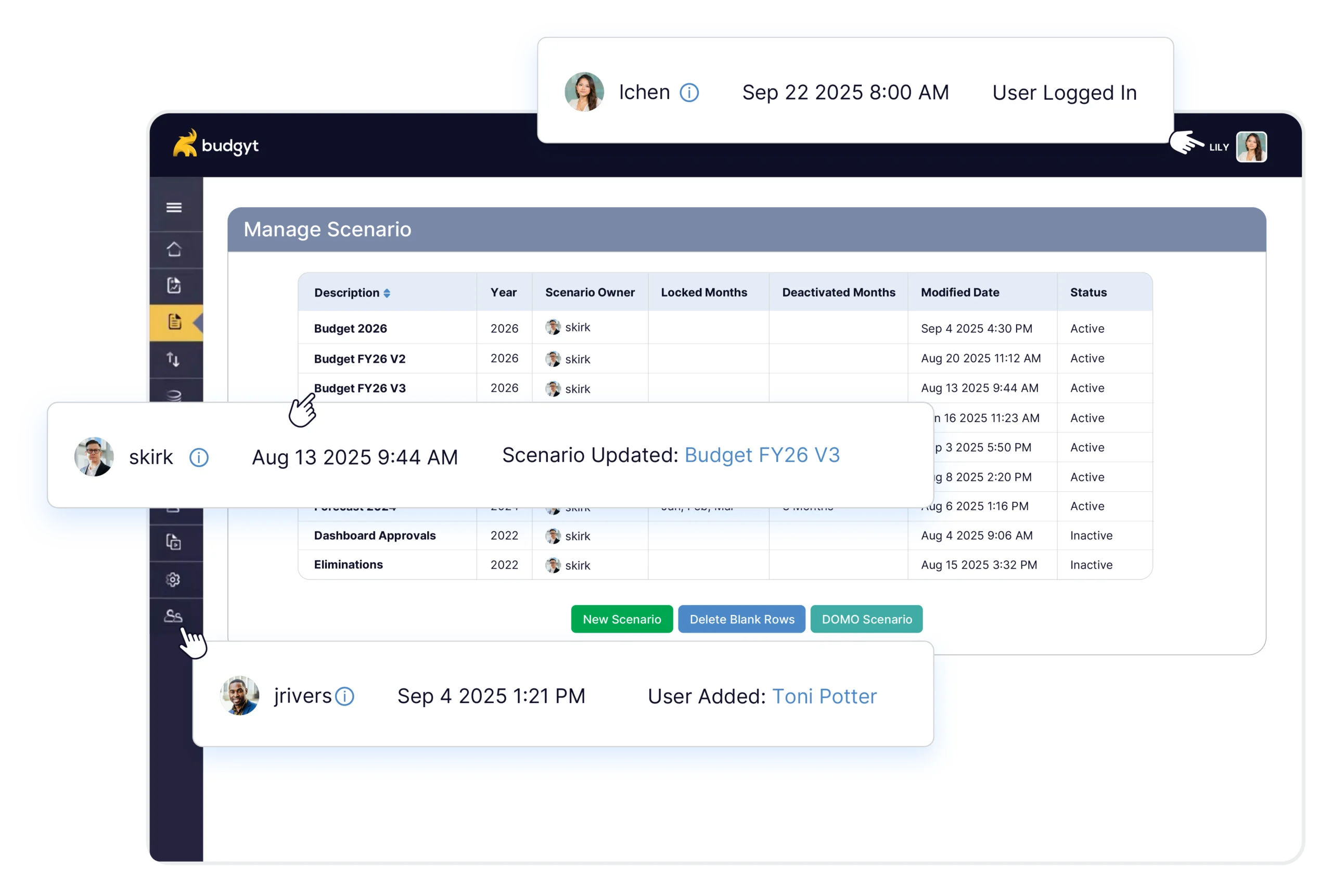
Task: Click the Delete Blank Rows button
Action: point(741,619)
